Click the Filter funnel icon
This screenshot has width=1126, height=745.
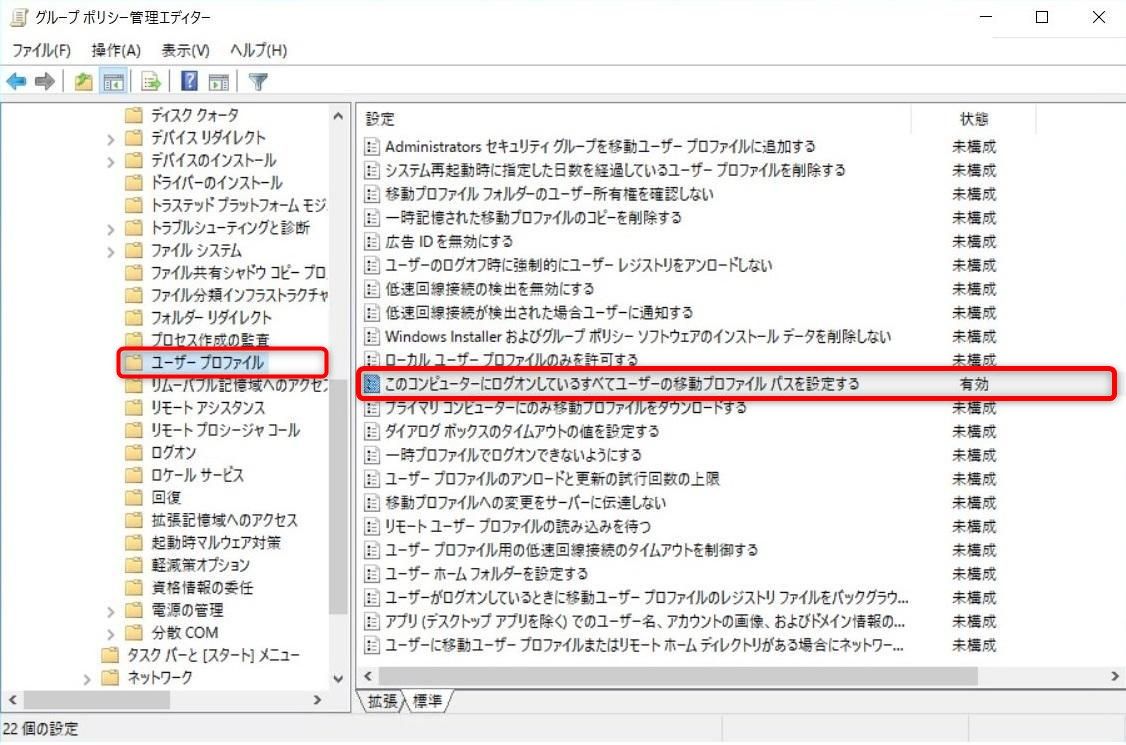click(x=258, y=82)
